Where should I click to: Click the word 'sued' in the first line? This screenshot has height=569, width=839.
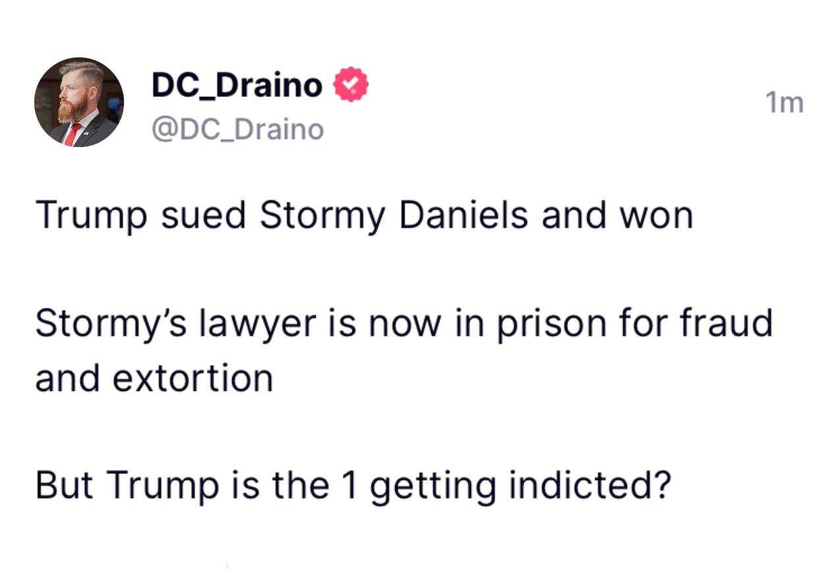(203, 215)
